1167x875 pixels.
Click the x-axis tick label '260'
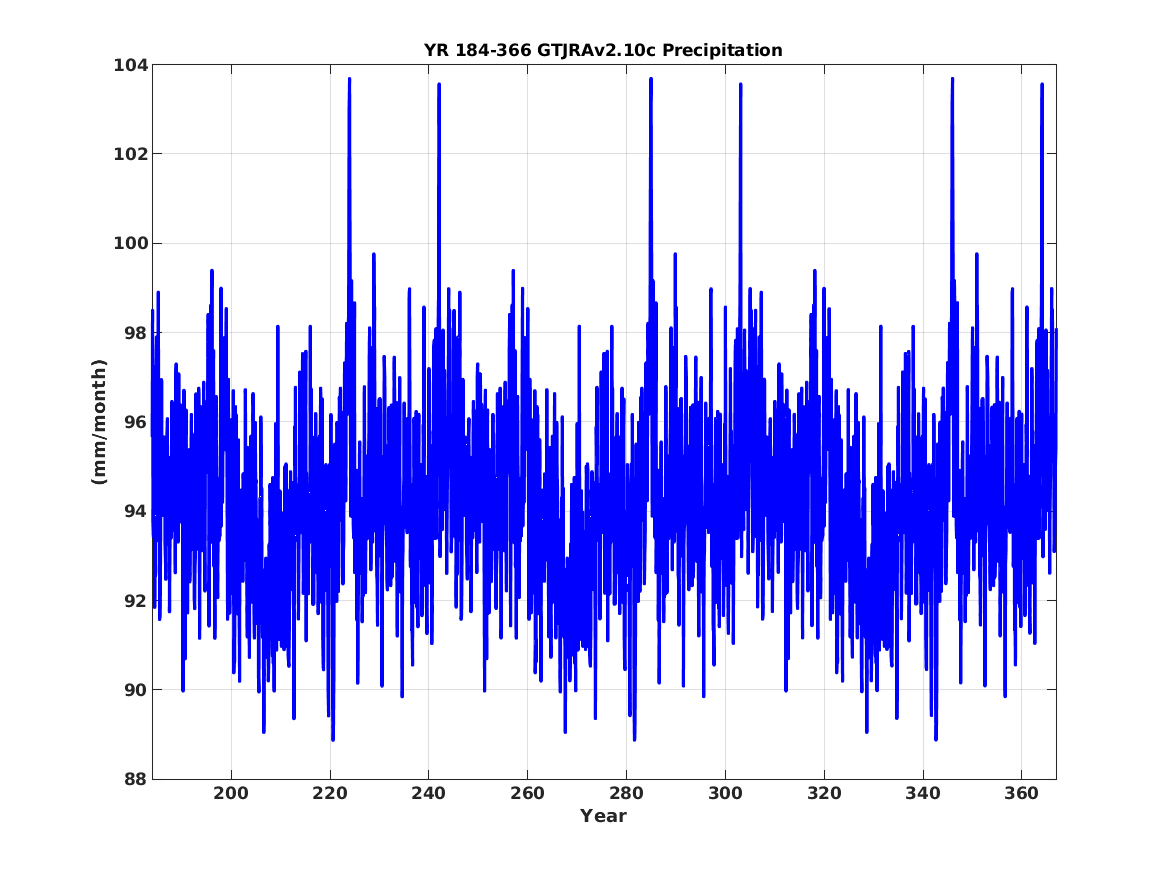click(x=528, y=794)
